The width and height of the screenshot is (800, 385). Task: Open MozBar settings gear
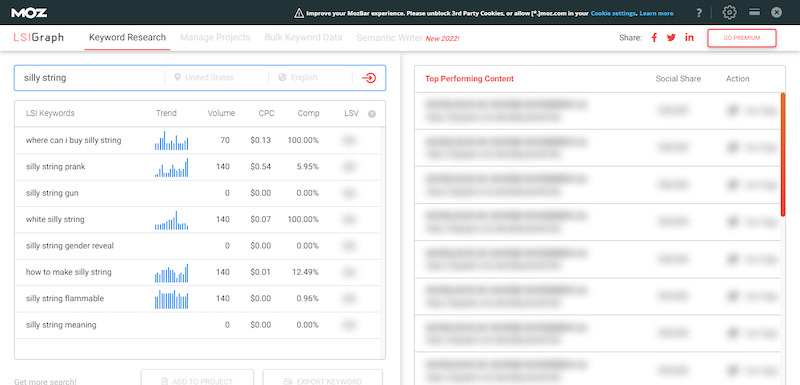pyautogui.click(x=730, y=13)
